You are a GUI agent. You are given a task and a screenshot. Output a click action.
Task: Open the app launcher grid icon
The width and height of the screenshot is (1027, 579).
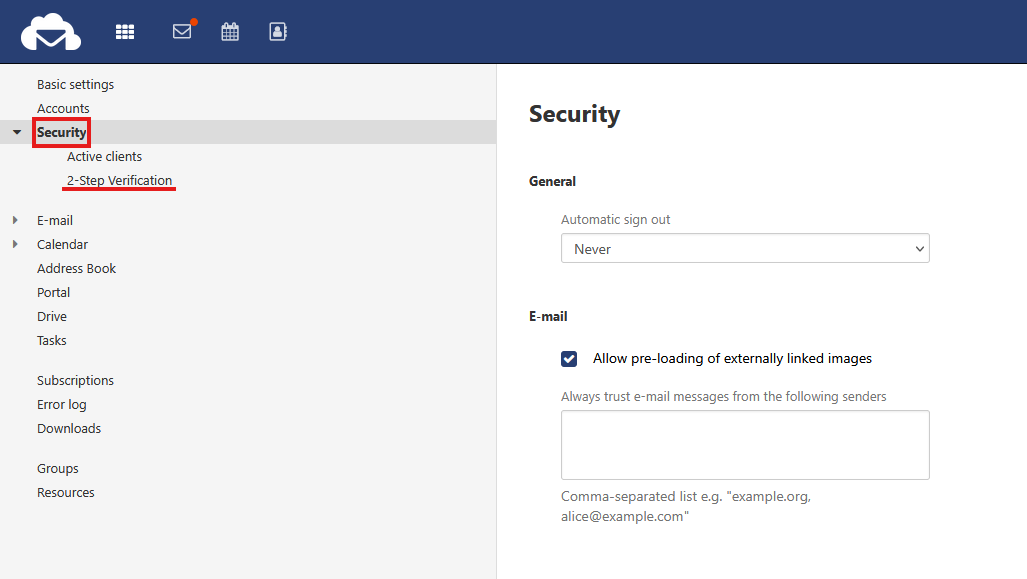coord(125,32)
